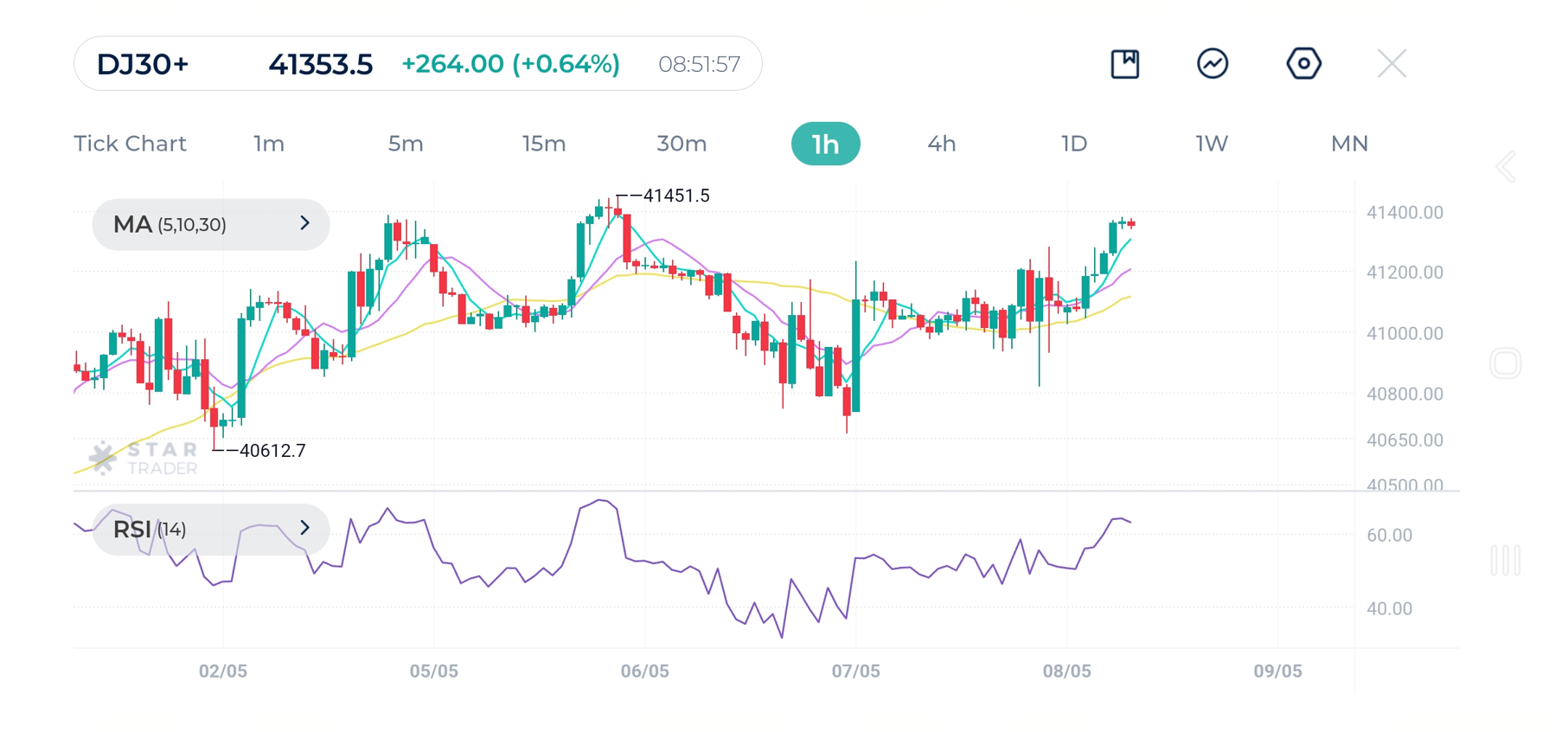Click the bookmark save icon
1568x732 pixels.
(x=1124, y=64)
